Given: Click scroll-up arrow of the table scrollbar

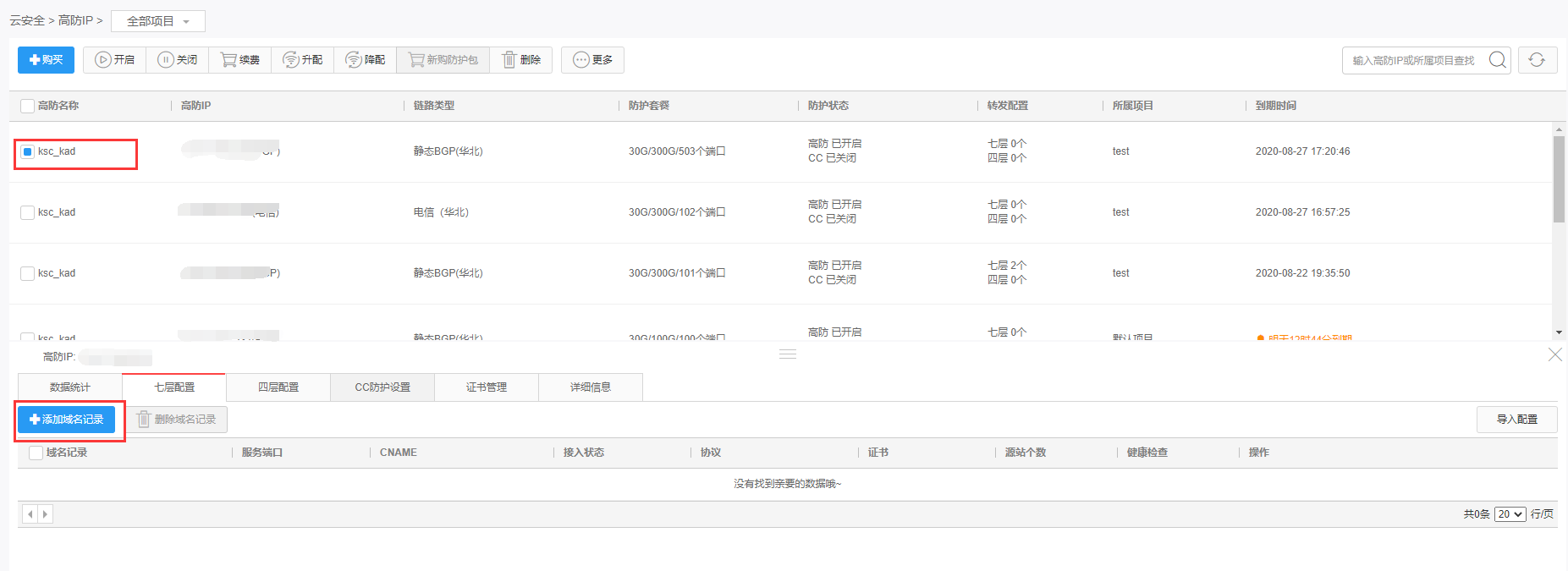Looking at the screenshot, I should tap(1559, 129).
